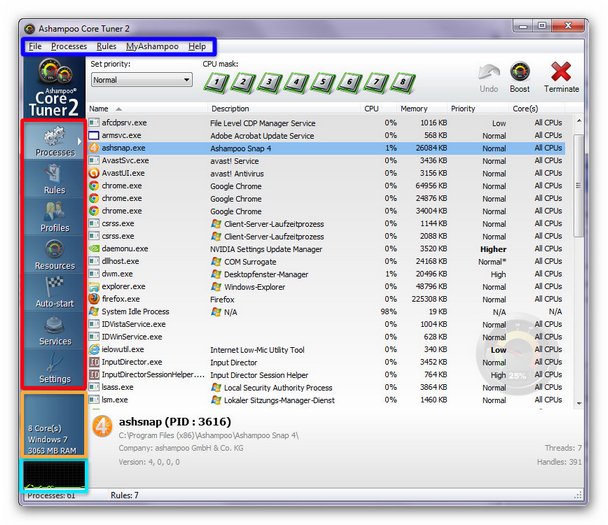608x525 pixels.
Task: Select the AvastSvc.exe row
Action: click(x=326, y=161)
